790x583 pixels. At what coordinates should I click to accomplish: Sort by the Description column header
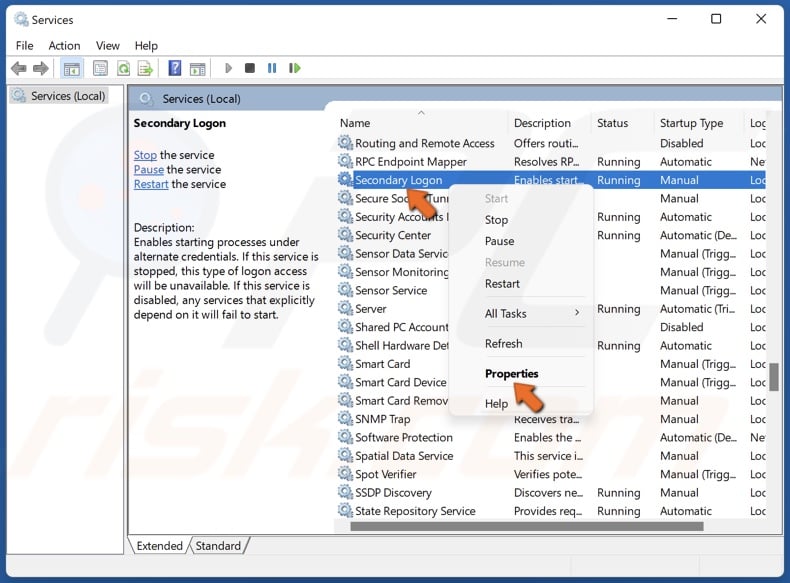(x=549, y=123)
